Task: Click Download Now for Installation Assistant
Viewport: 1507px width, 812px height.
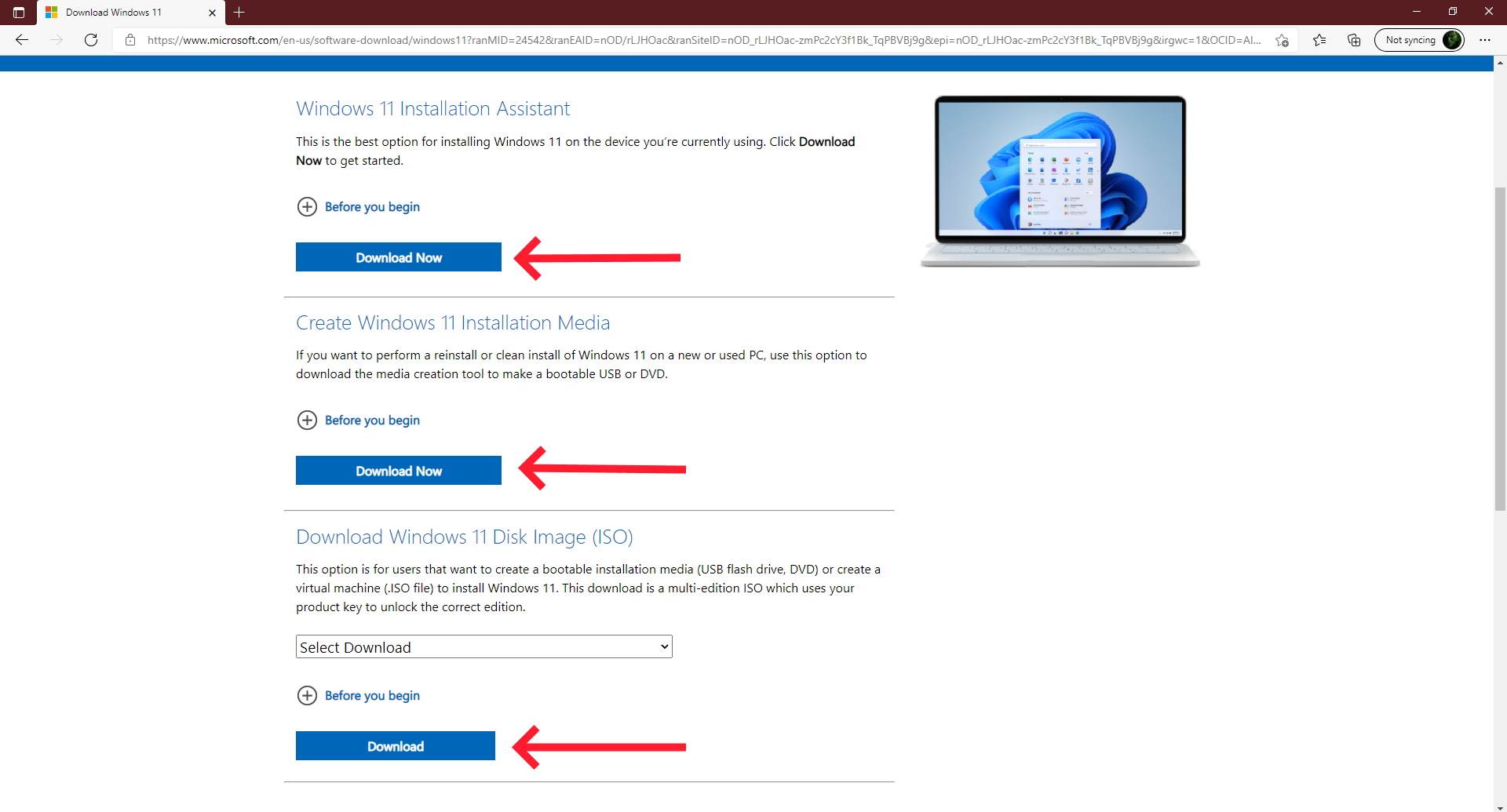Action: [x=398, y=257]
